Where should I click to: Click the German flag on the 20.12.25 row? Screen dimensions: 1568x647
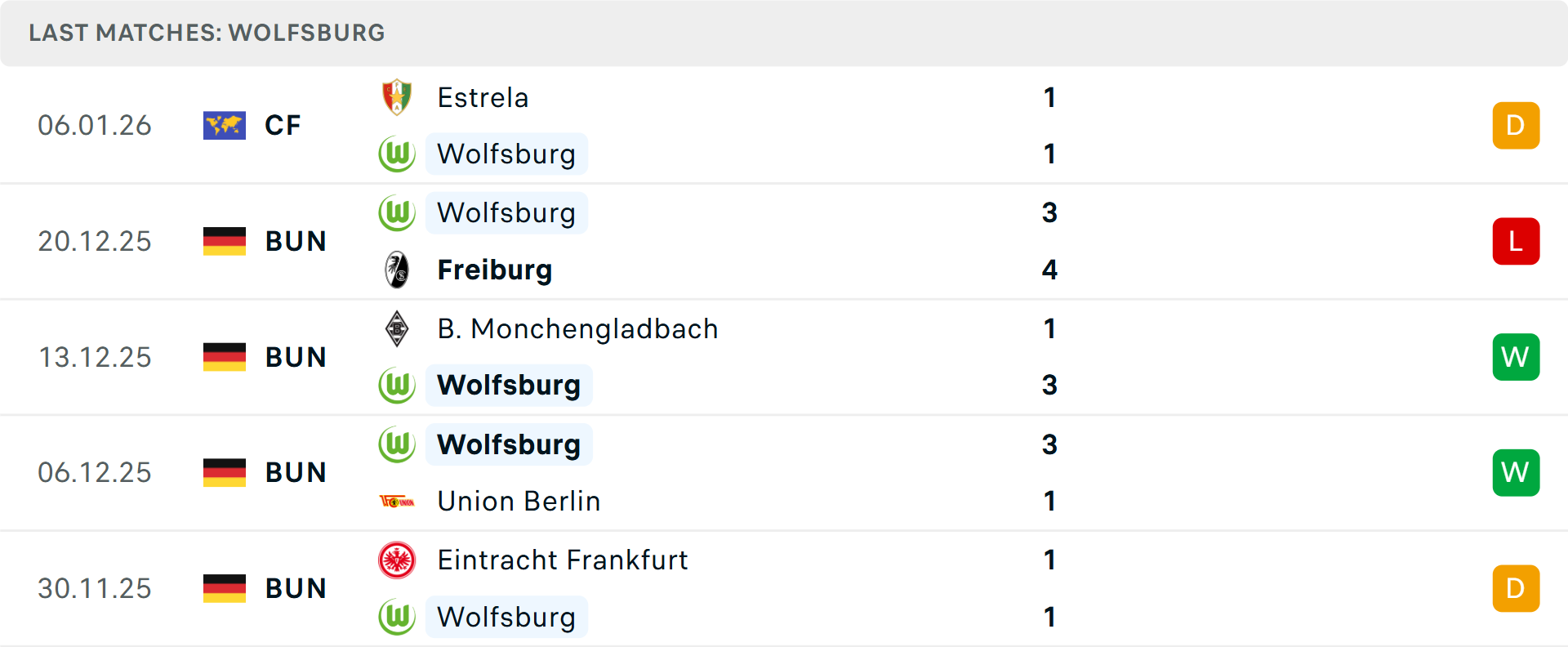coord(225,241)
